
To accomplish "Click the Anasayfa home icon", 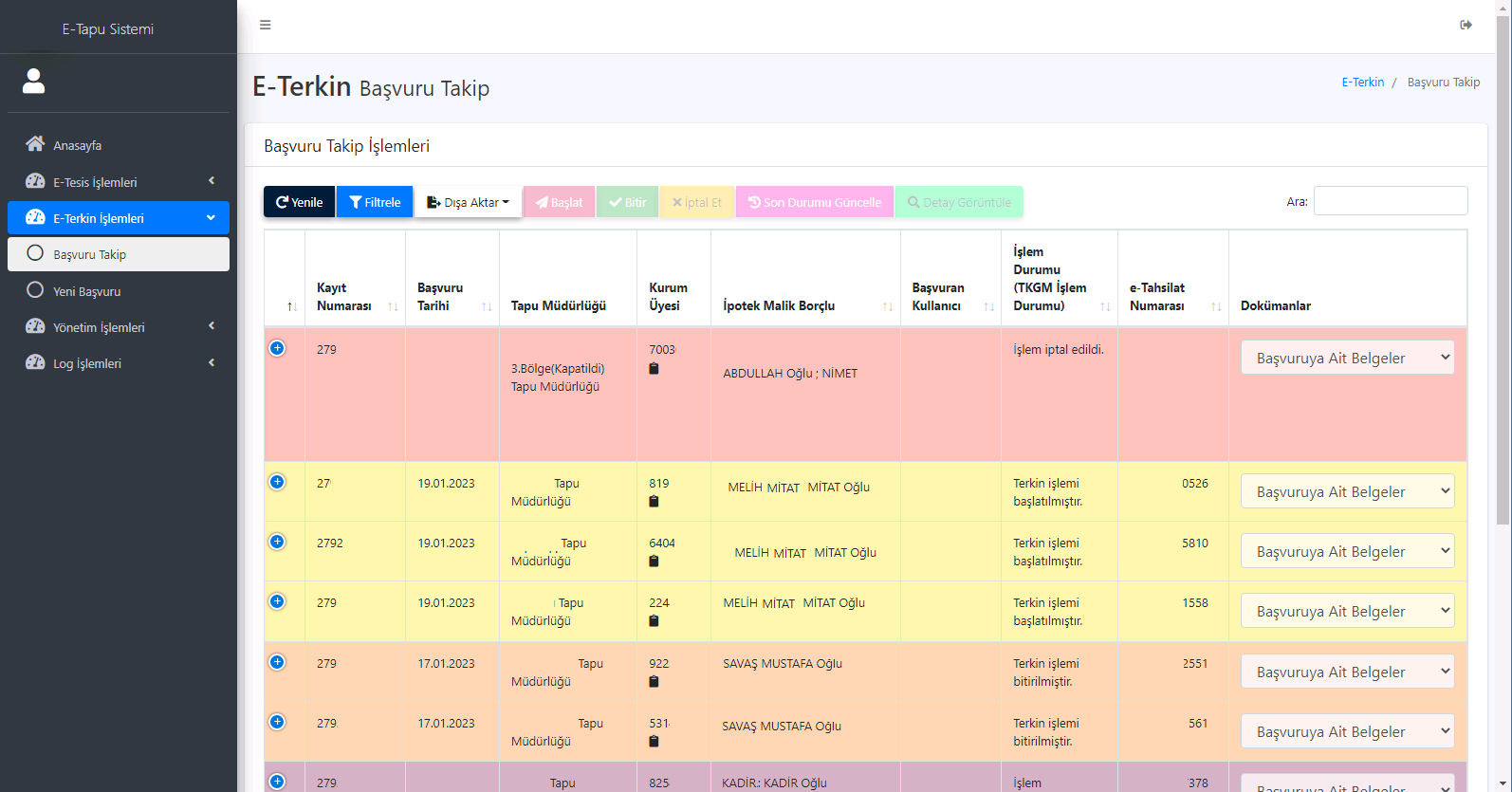I will click(35, 144).
